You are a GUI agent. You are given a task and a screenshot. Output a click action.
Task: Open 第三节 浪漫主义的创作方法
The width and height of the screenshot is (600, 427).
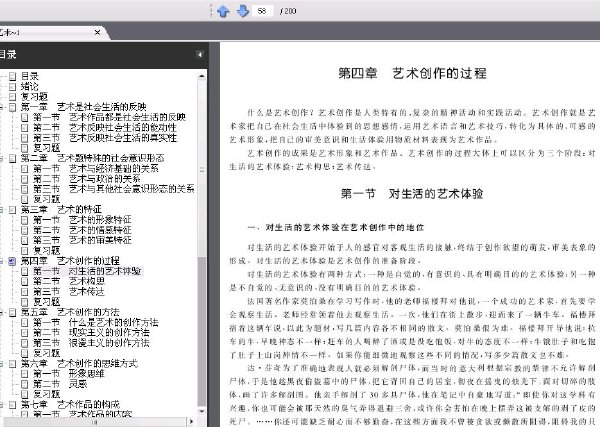(x=91, y=343)
